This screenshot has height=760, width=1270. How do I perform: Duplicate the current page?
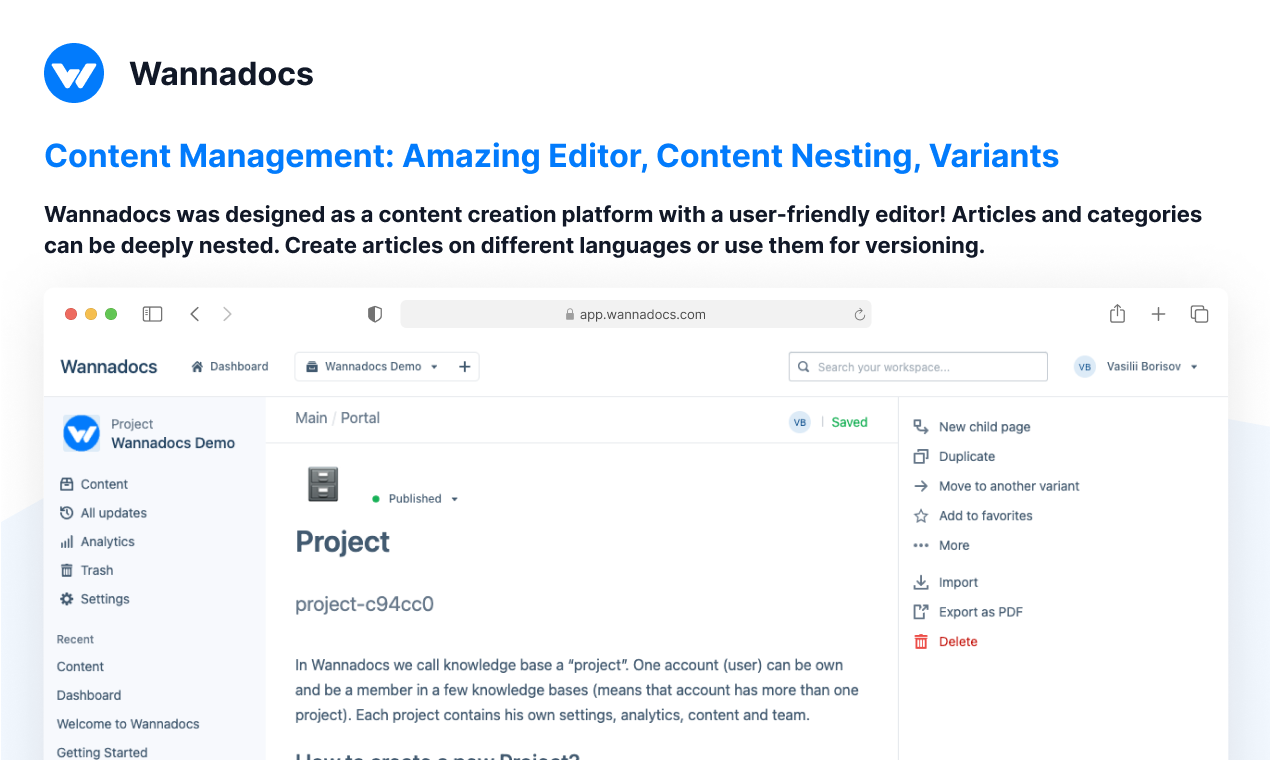click(x=954, y=457)
